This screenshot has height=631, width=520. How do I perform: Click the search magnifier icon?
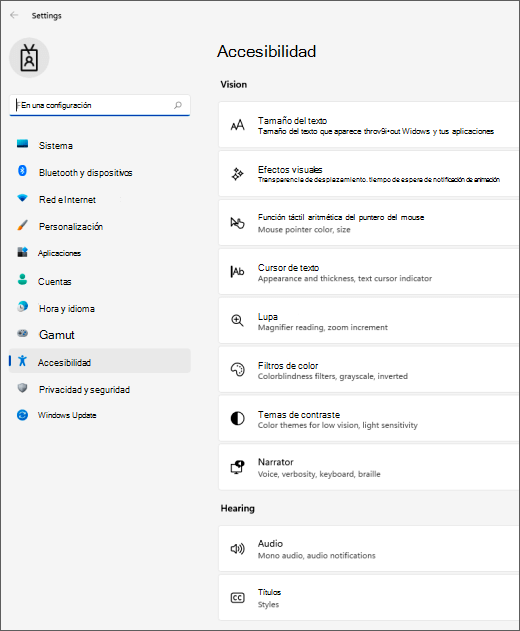click(x=178, y=105)
